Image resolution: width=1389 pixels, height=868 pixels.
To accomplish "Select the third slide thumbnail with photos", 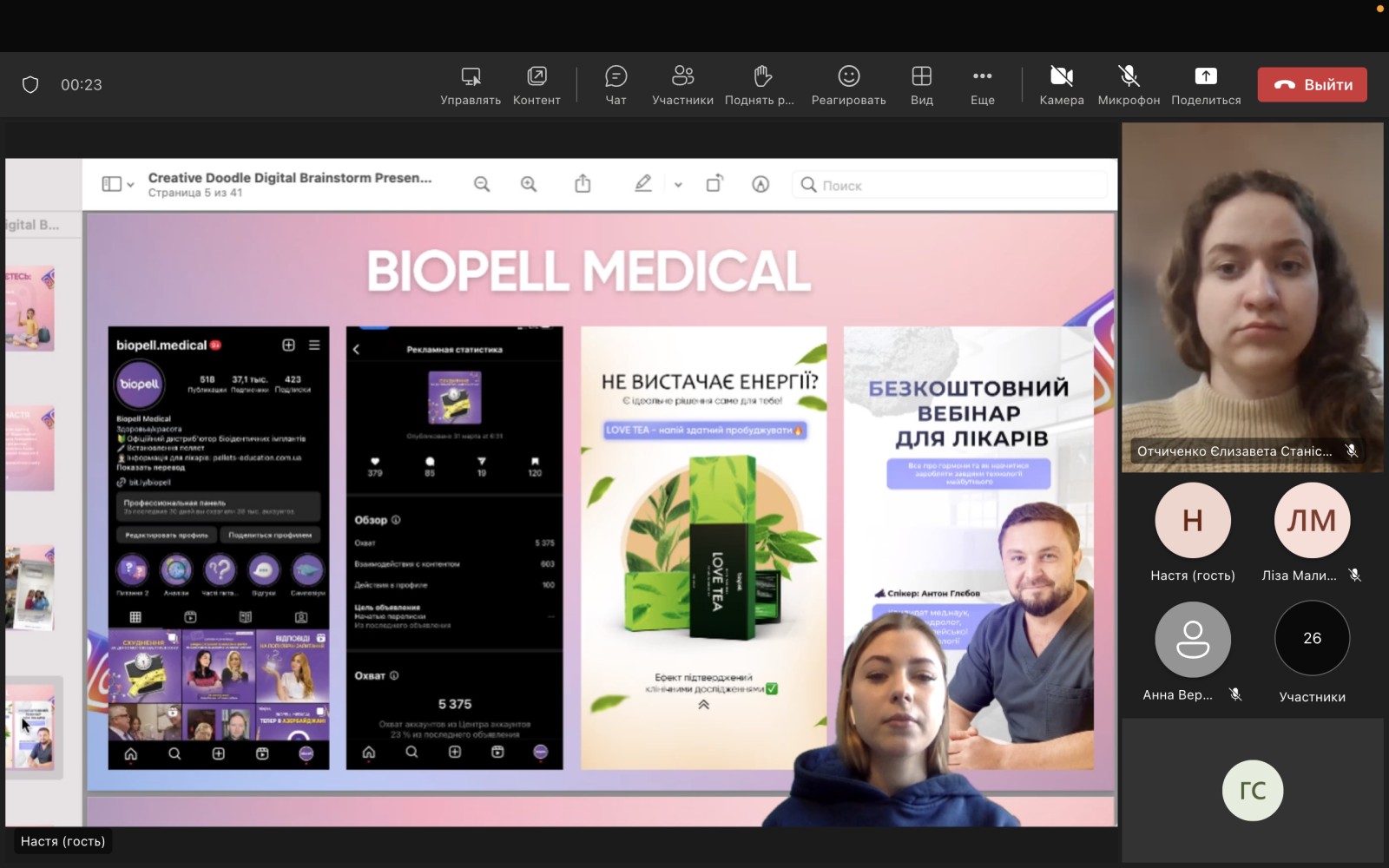I will click(x=30, y=588).
